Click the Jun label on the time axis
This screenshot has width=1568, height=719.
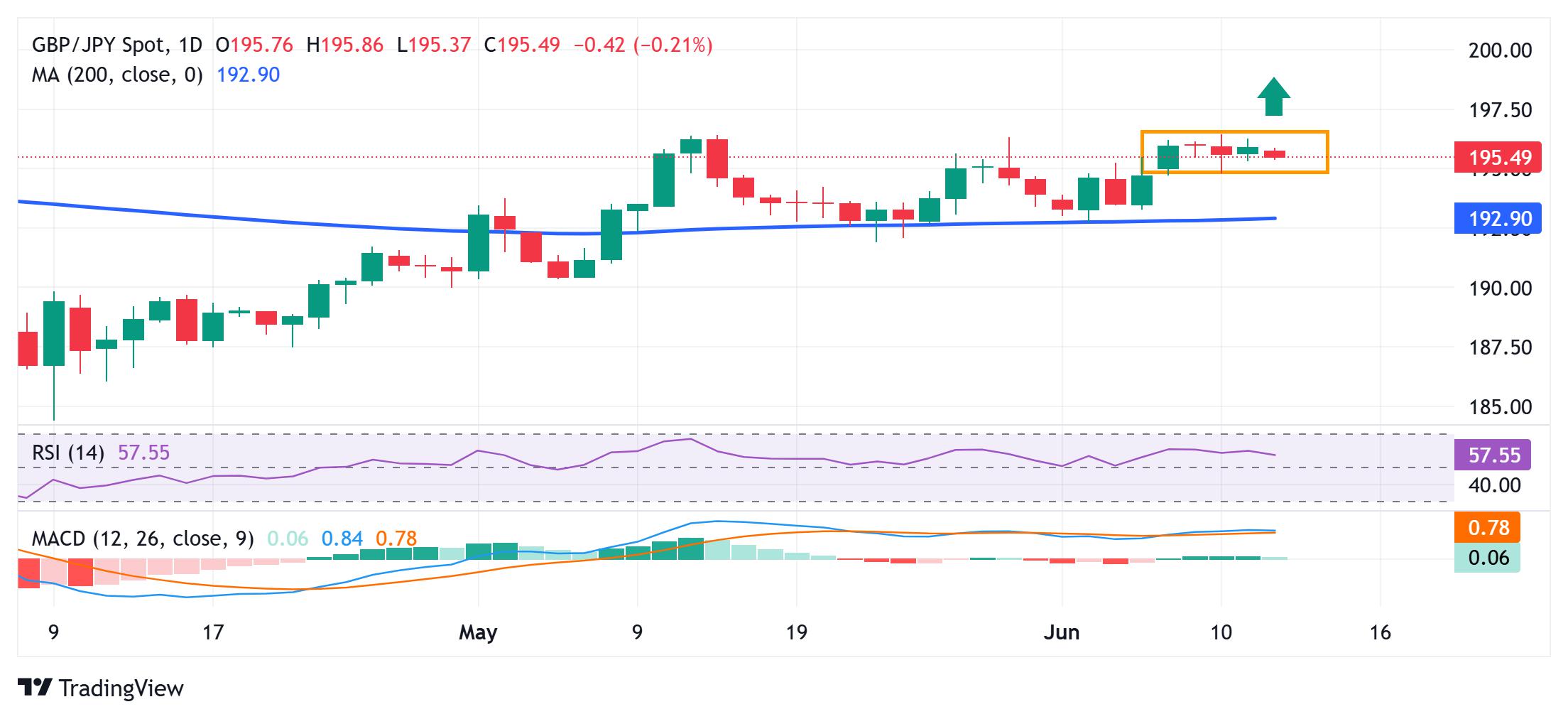tap(1062, 632)
